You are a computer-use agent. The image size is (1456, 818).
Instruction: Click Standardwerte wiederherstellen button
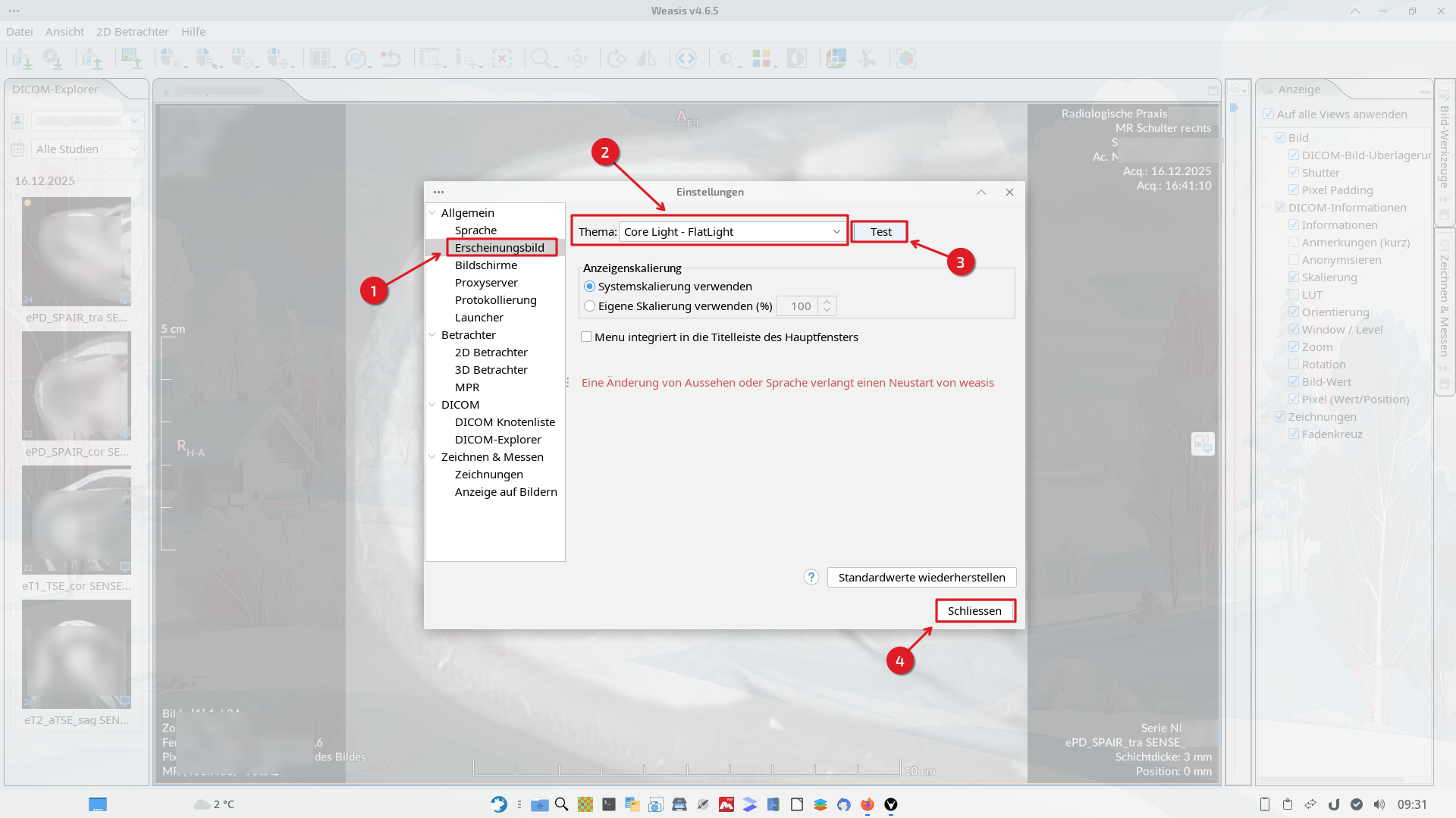click(921, 577)
